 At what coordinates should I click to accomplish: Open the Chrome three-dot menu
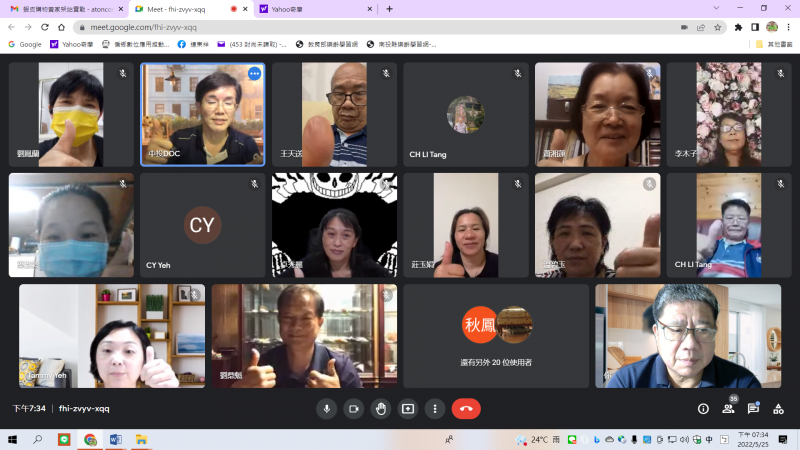pyautogui.click(x=788, y=27)
